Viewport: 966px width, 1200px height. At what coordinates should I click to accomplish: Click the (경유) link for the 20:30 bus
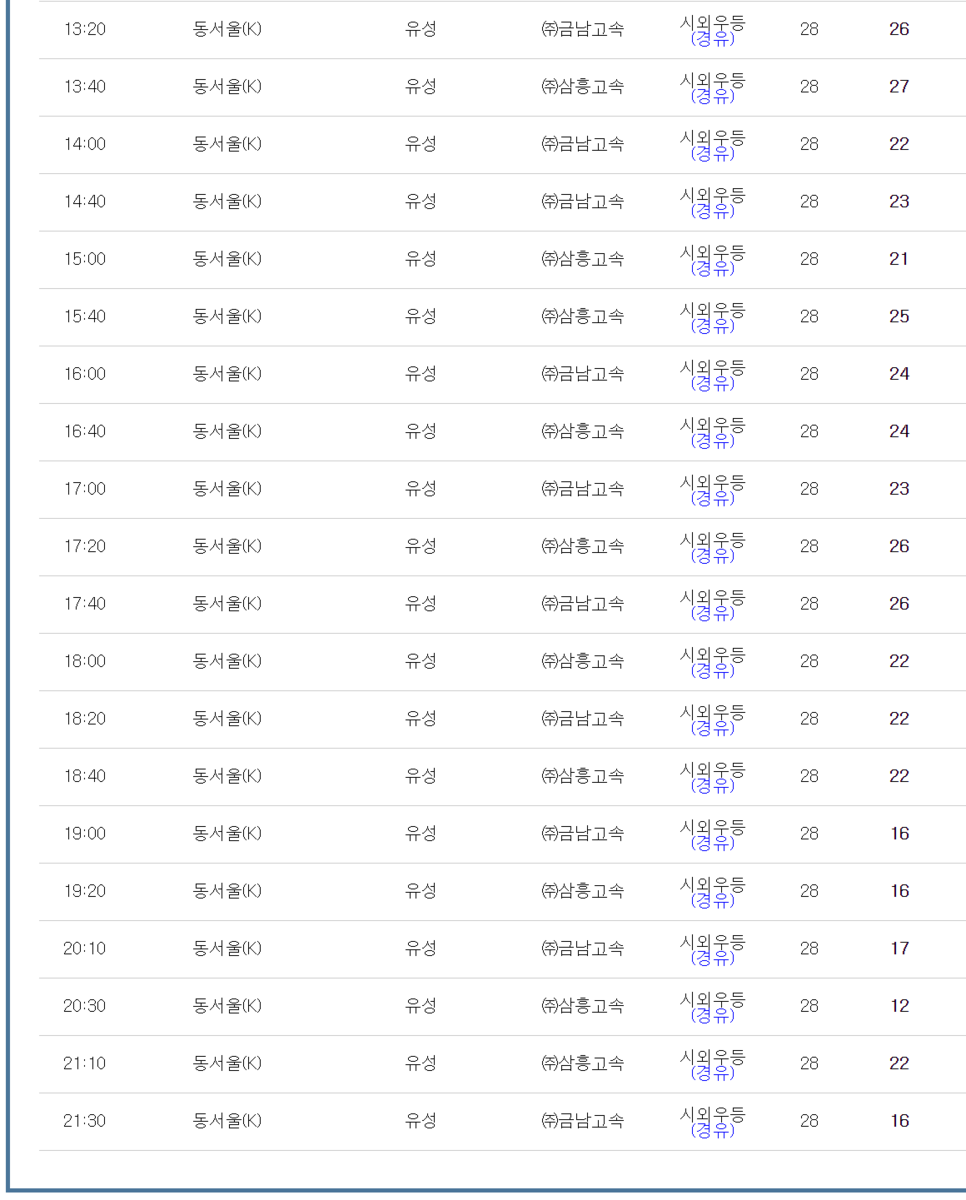712,1017
